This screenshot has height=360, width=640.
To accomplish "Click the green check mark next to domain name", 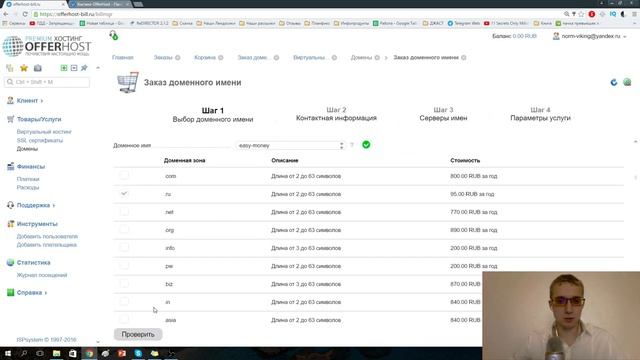I will tap(366, 145).
